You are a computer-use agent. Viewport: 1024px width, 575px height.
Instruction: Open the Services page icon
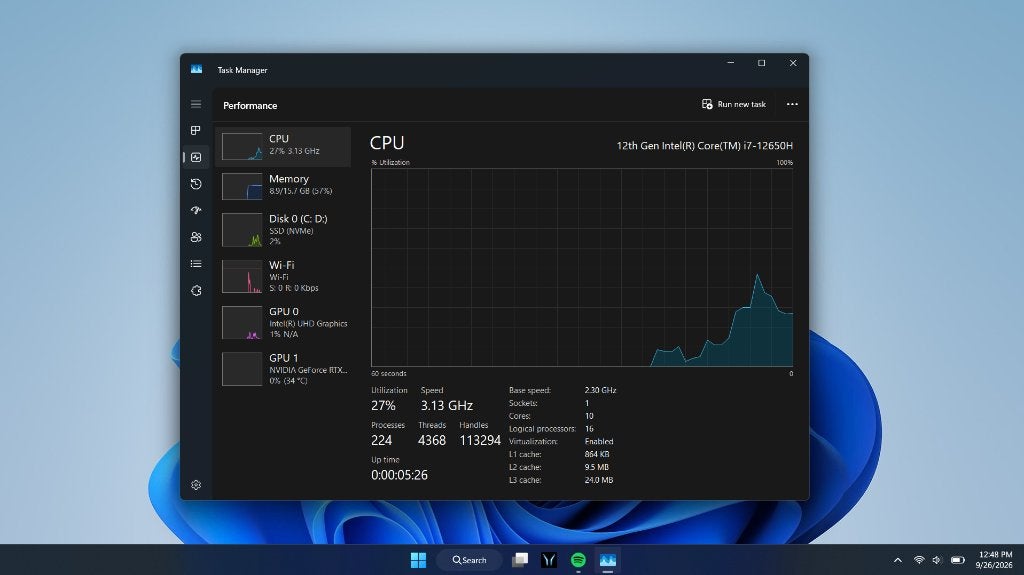196,291
